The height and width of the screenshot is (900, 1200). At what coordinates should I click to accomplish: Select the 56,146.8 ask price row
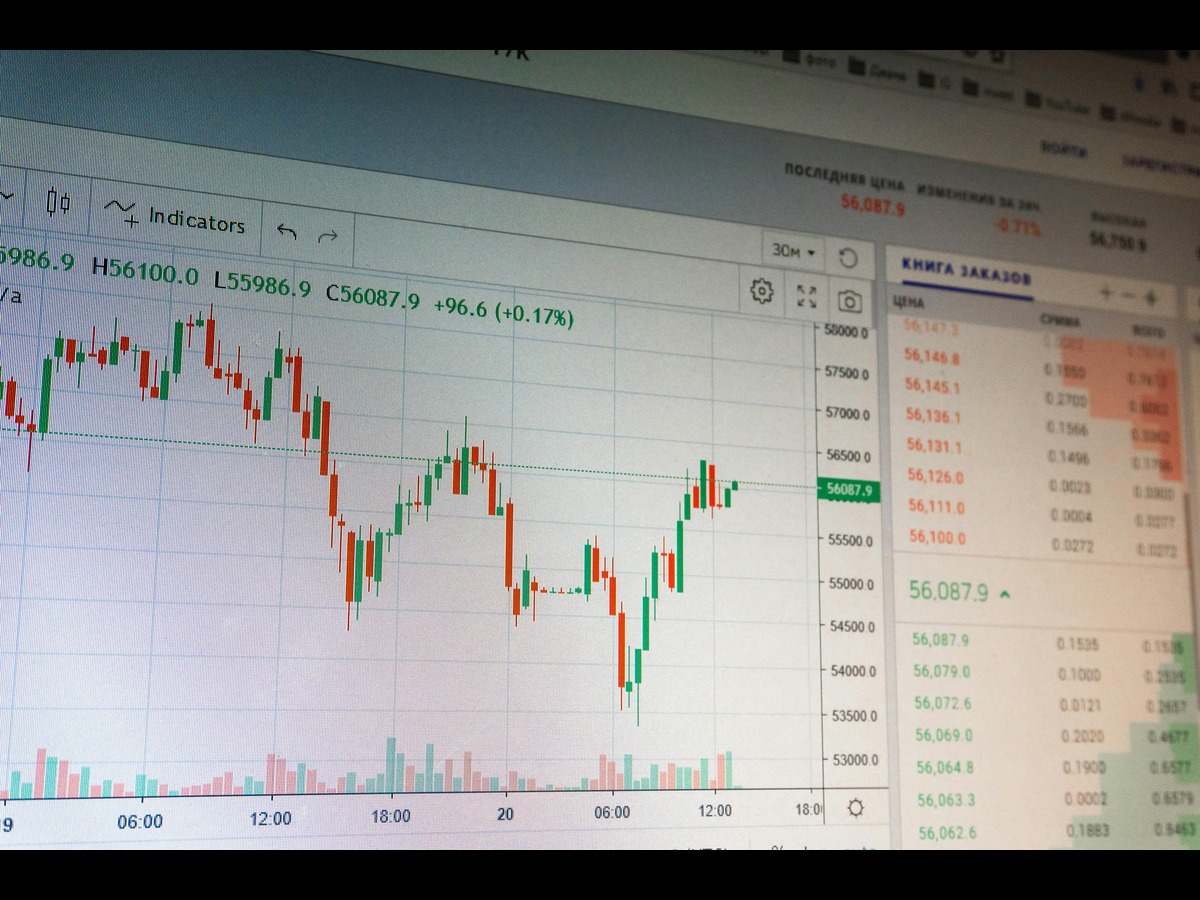click(932, 357)
